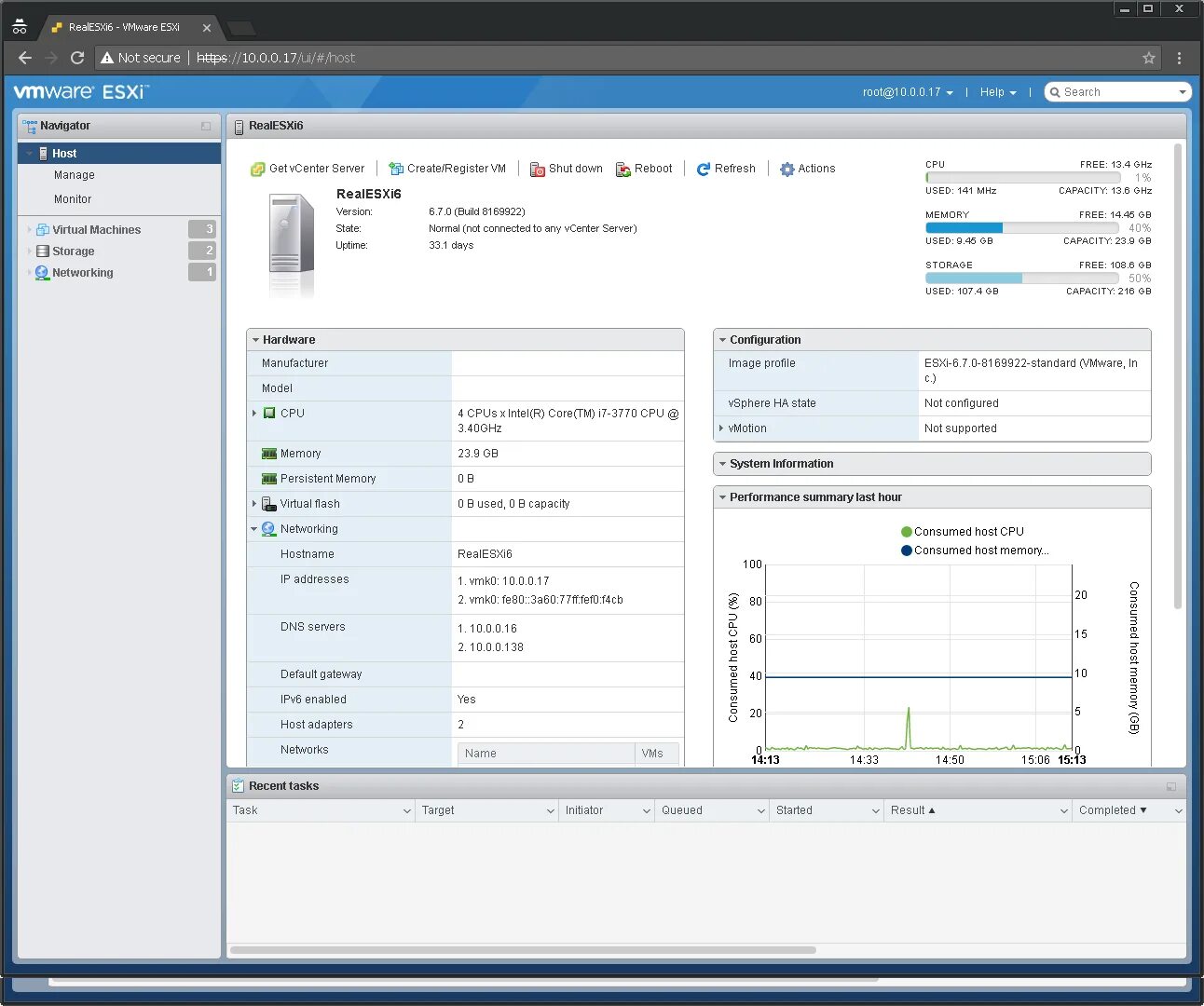Click the Shut down power icon
This screenshot has height=1006, width=1204.
(538, 170)
